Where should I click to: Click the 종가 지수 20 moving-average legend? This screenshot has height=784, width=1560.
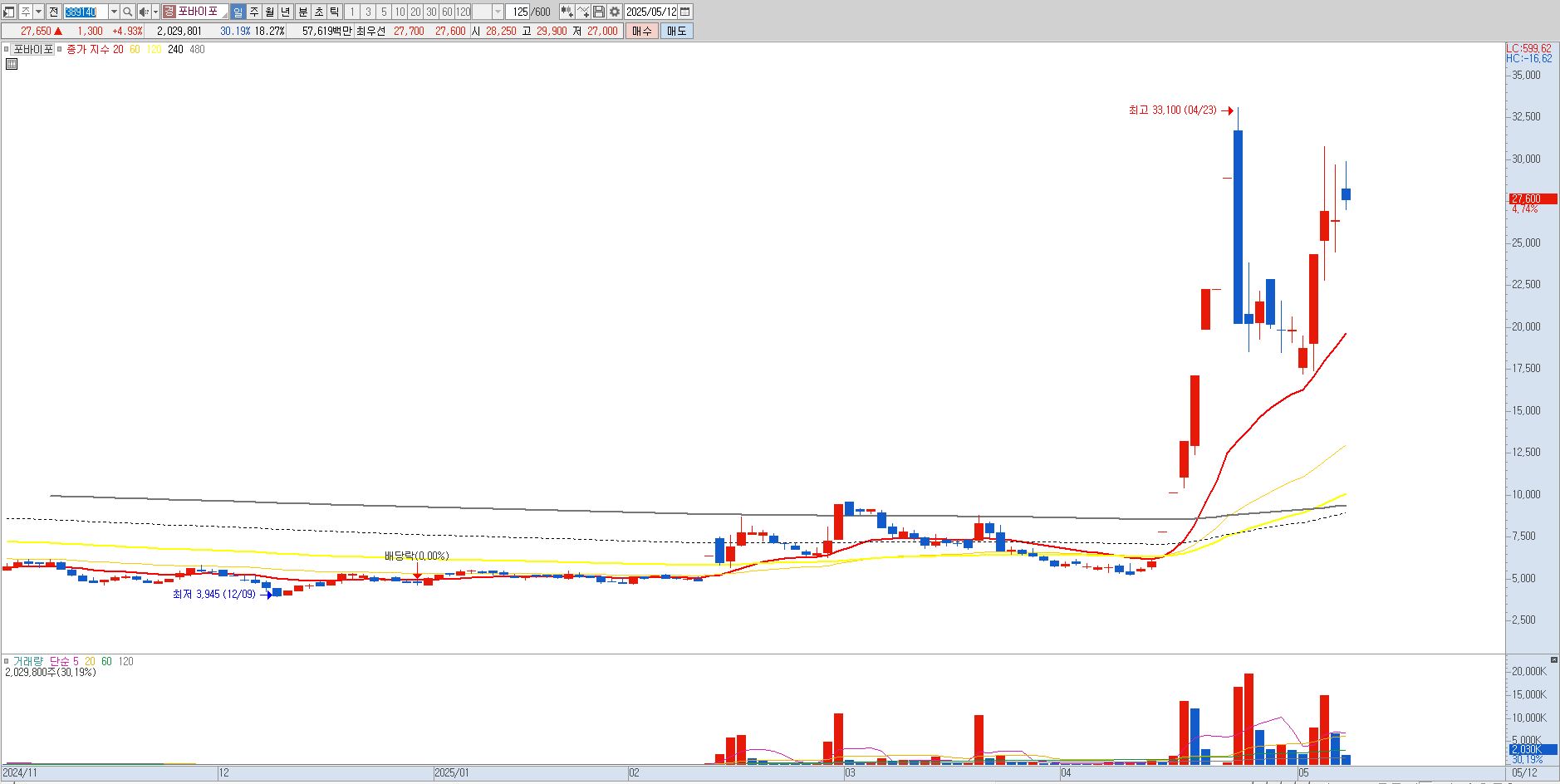[x=95, y=49]
